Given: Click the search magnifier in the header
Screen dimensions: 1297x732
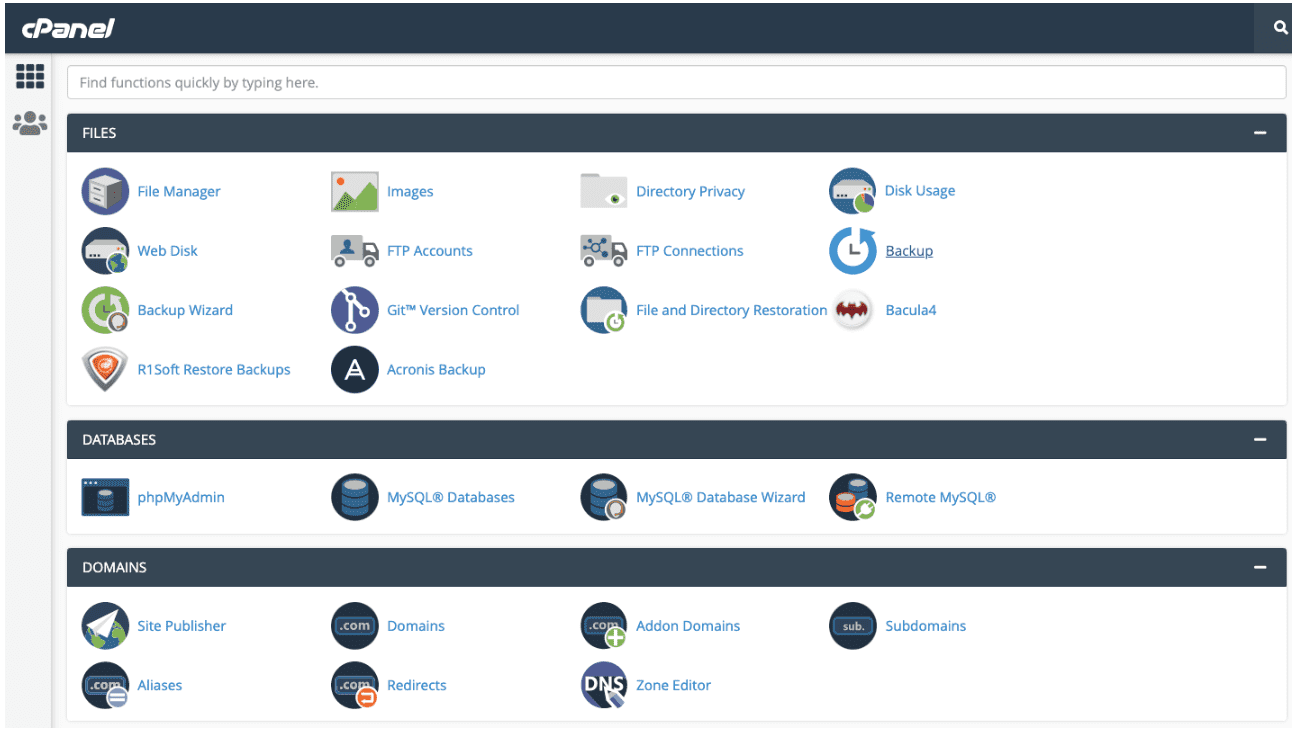Looking at the screenshot, I should pos(1280,28).
